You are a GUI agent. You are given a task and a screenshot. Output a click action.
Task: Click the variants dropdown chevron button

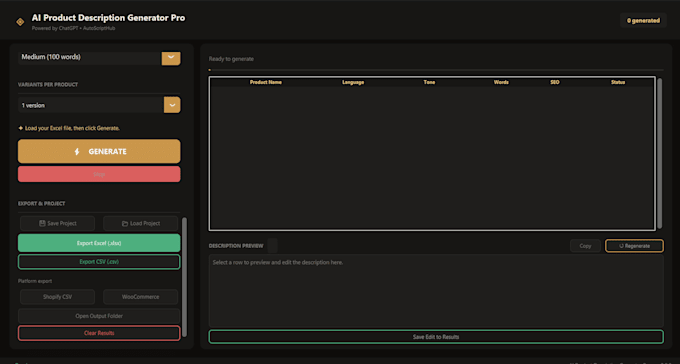(172, 105)
